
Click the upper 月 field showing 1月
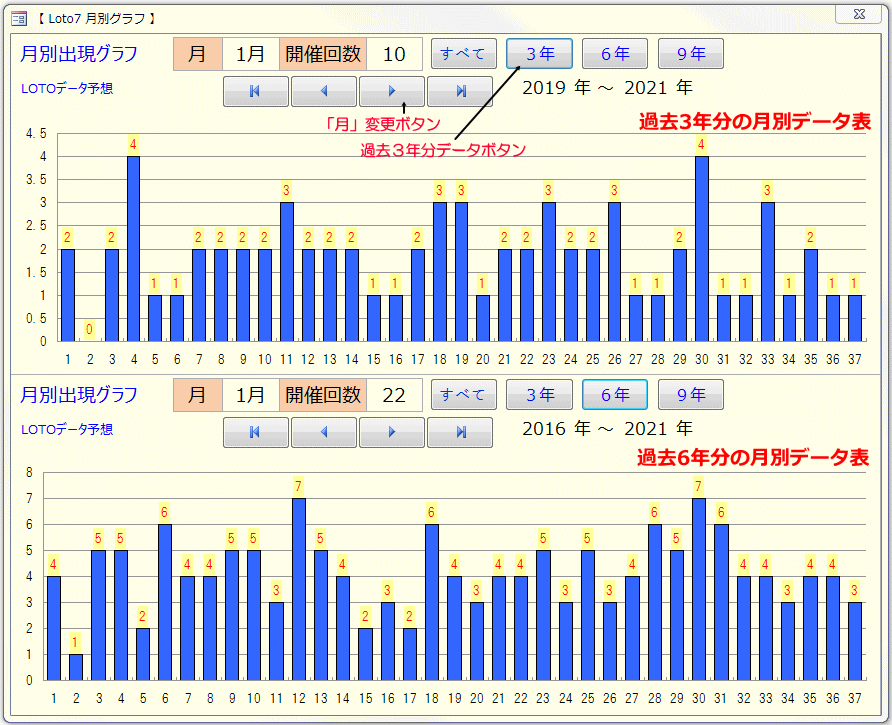tap(250, 54)
